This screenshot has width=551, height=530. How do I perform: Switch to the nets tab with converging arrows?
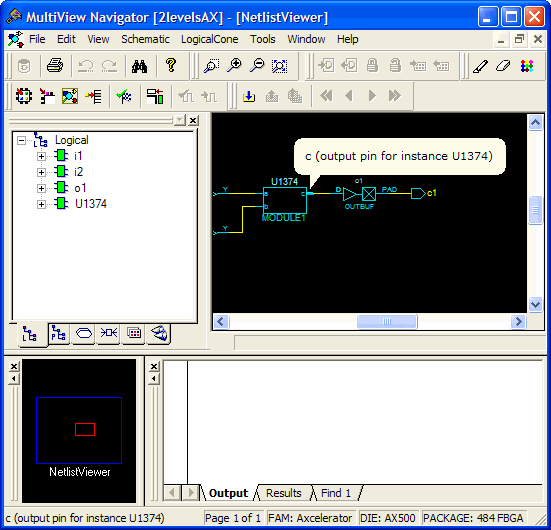pyautogui.click(x=109, y=333)
